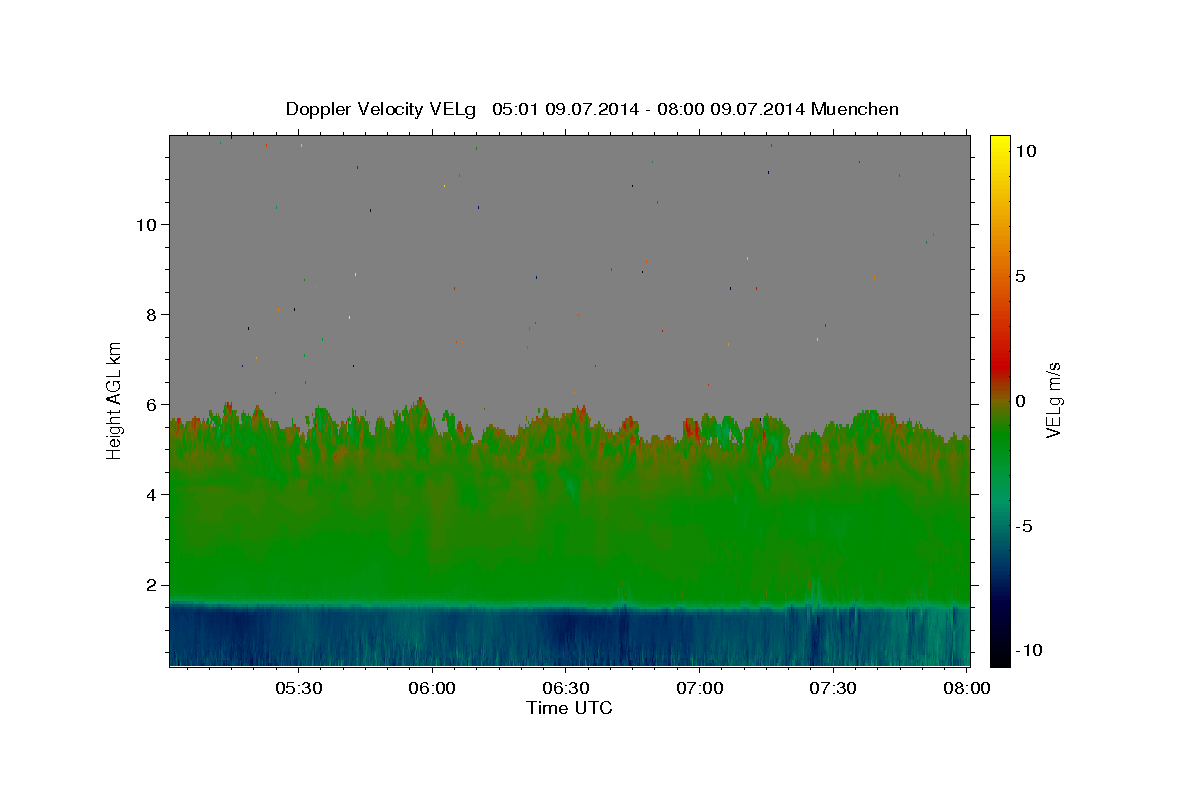This screenshot has height=800, width=1200.
Task: Click the colorbar value 10 label
Action: [1026, 151]
